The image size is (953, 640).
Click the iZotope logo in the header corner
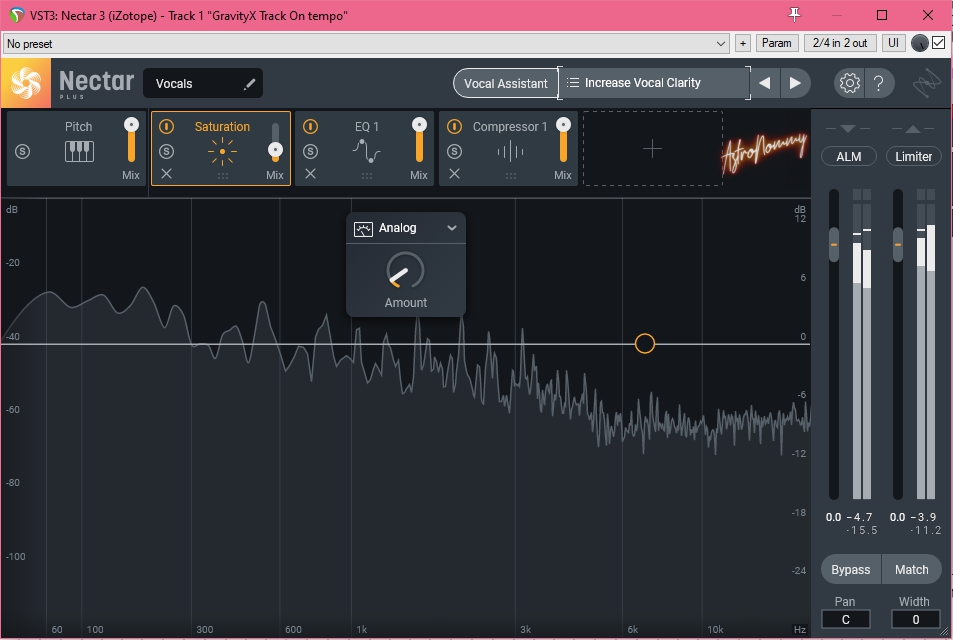click(926, 83)
